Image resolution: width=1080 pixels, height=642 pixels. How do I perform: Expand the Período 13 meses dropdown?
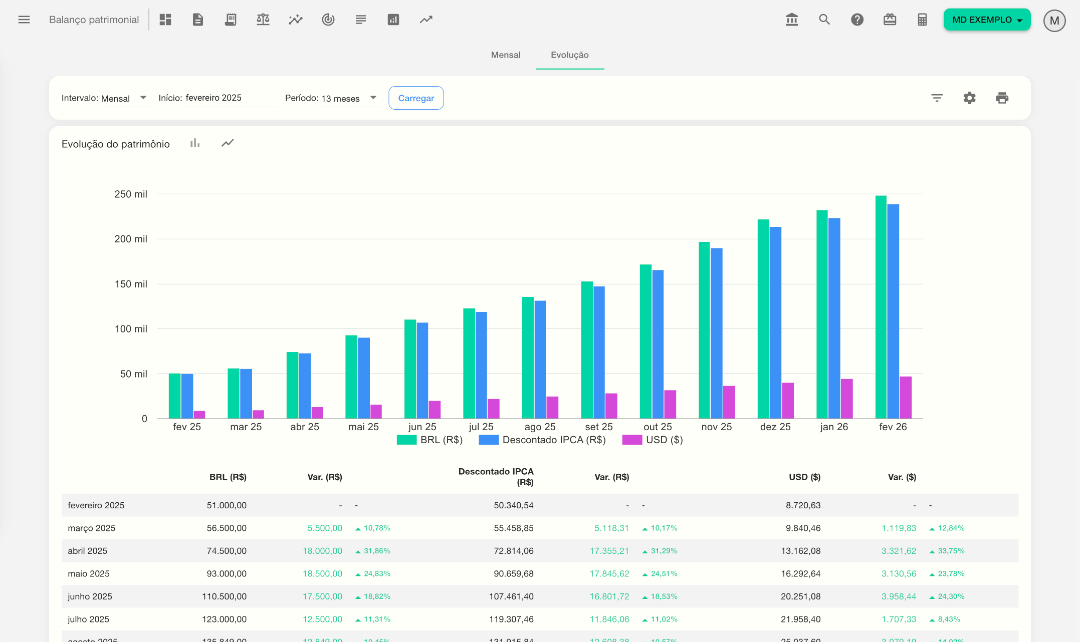pos(331,98)
